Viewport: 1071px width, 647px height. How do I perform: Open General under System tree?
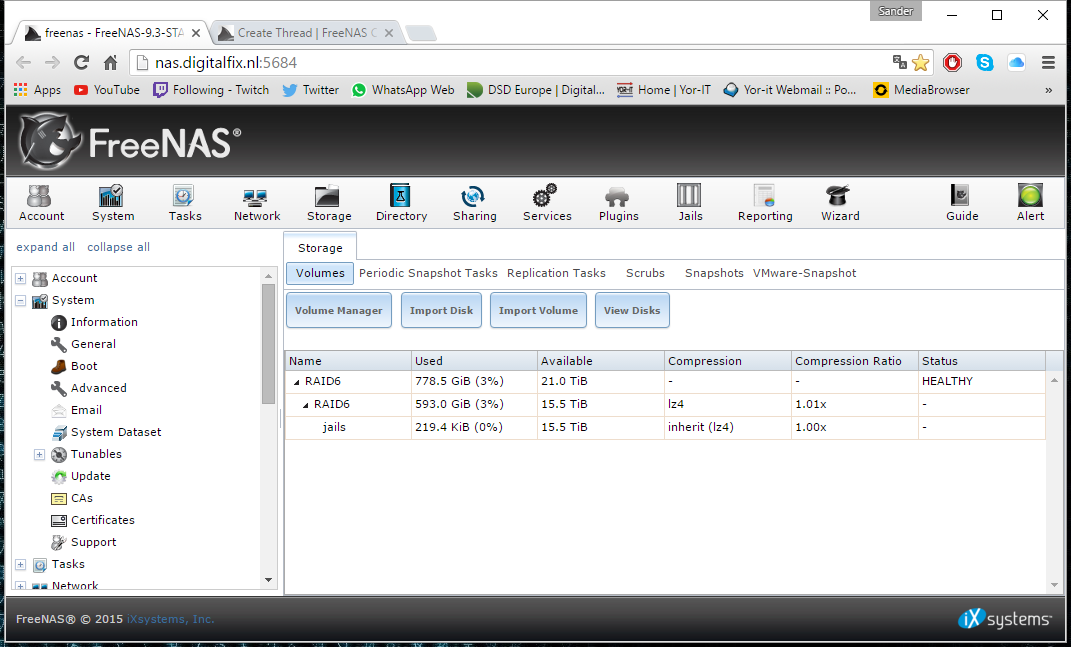[x=93, y=344]
